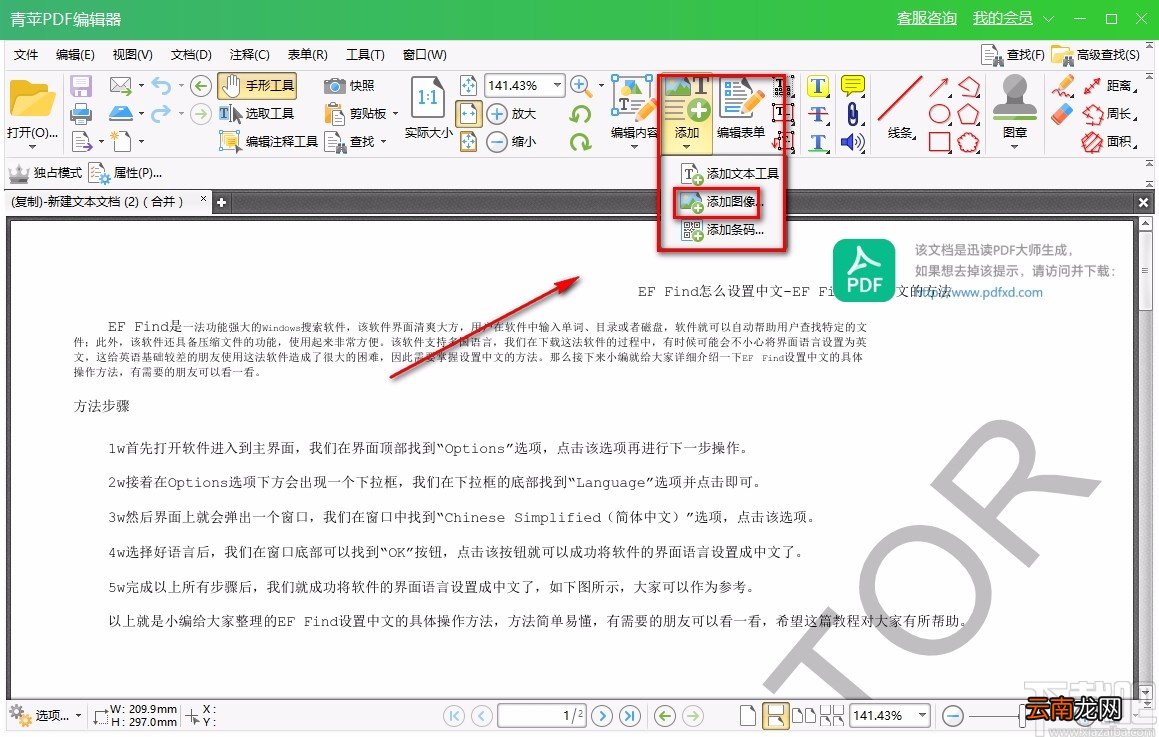Click Find (查找(F)) in menu bar right

coord(1013,55)
